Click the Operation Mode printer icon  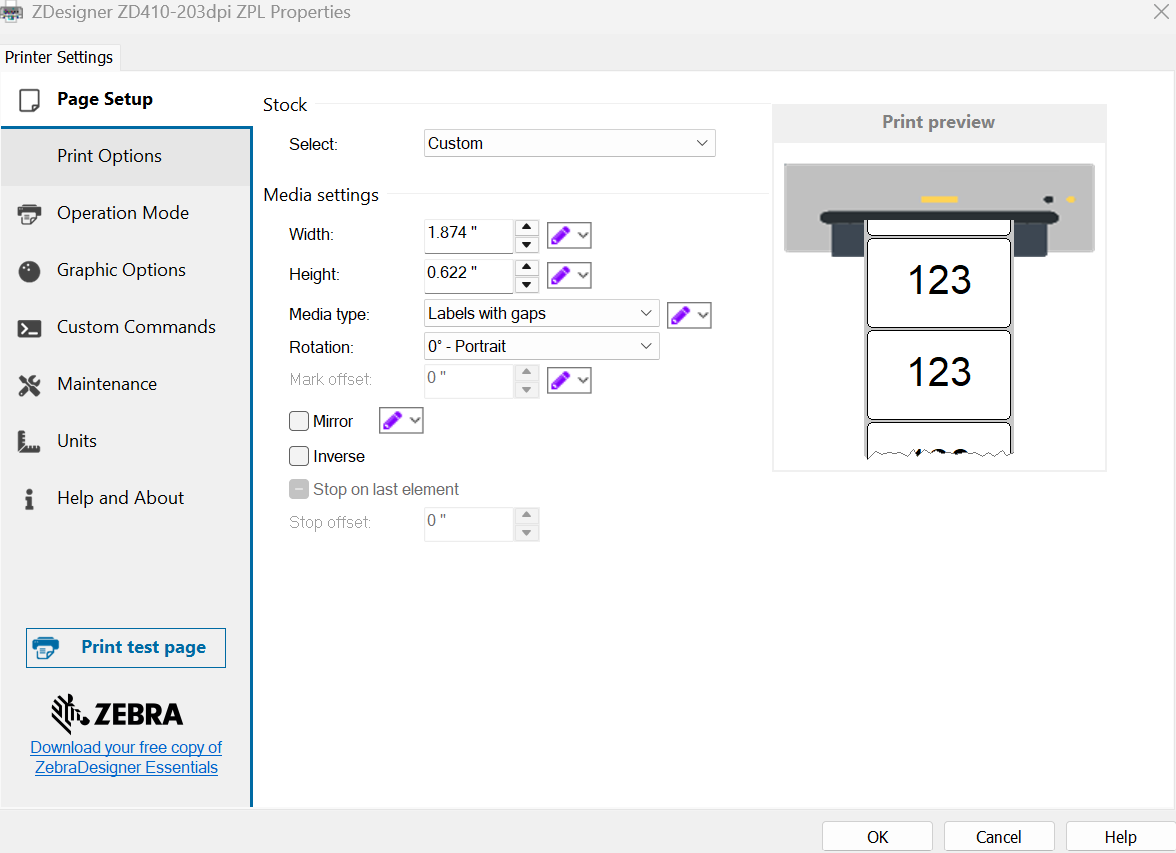29,214
